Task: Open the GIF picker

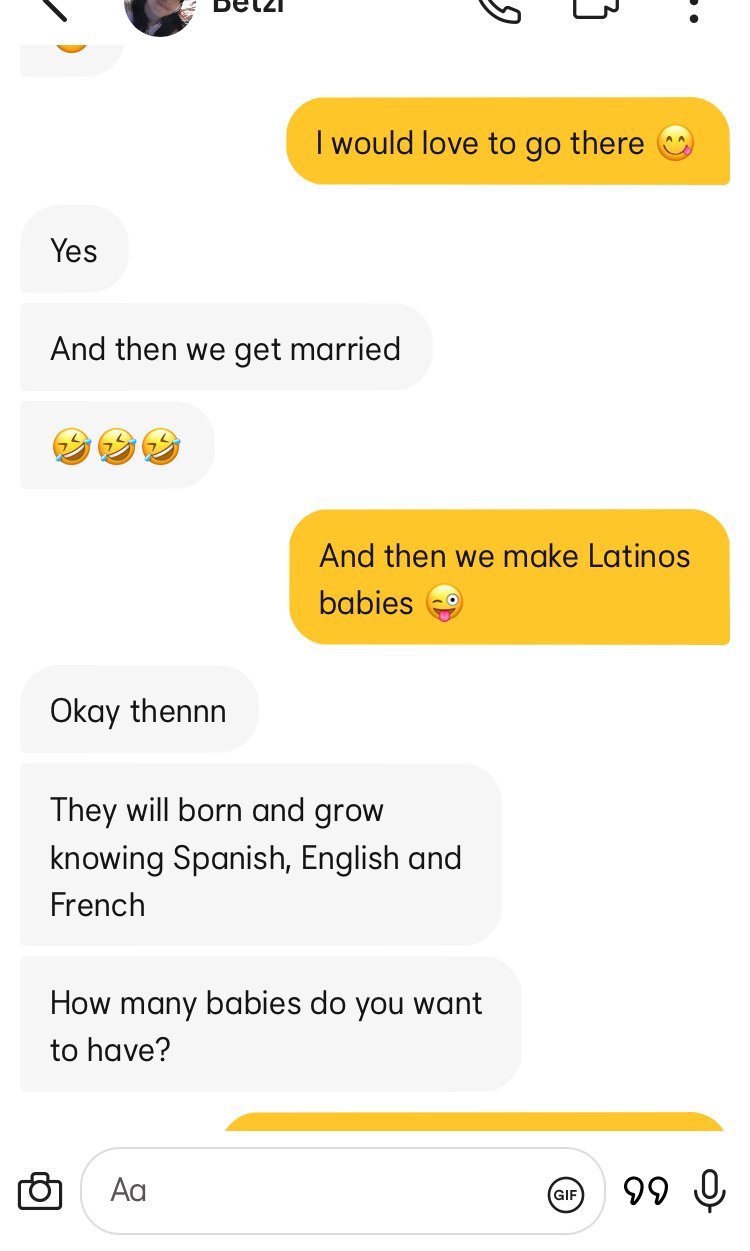Action: point(566,1194)
